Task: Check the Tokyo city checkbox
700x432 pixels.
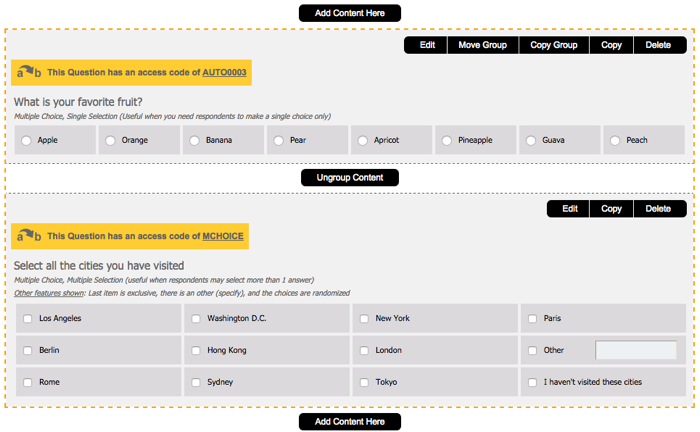Action: [x=364, y=383]
